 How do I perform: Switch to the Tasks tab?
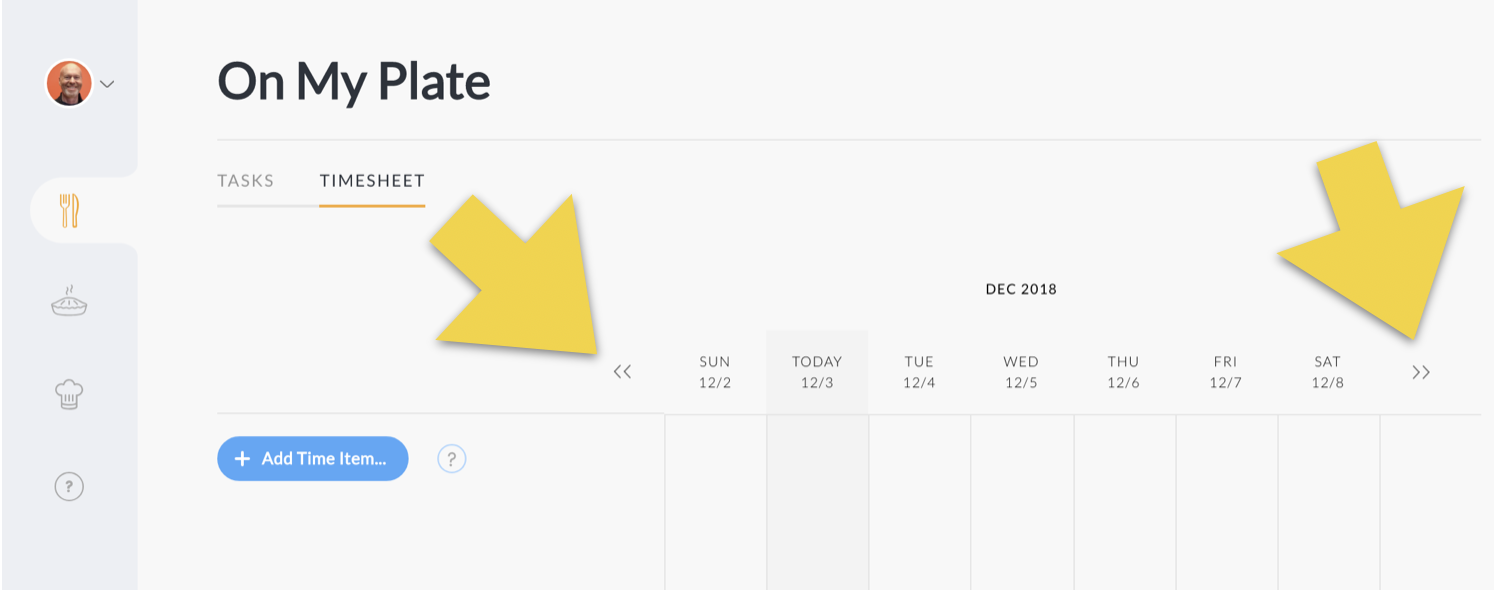(246, 181)
